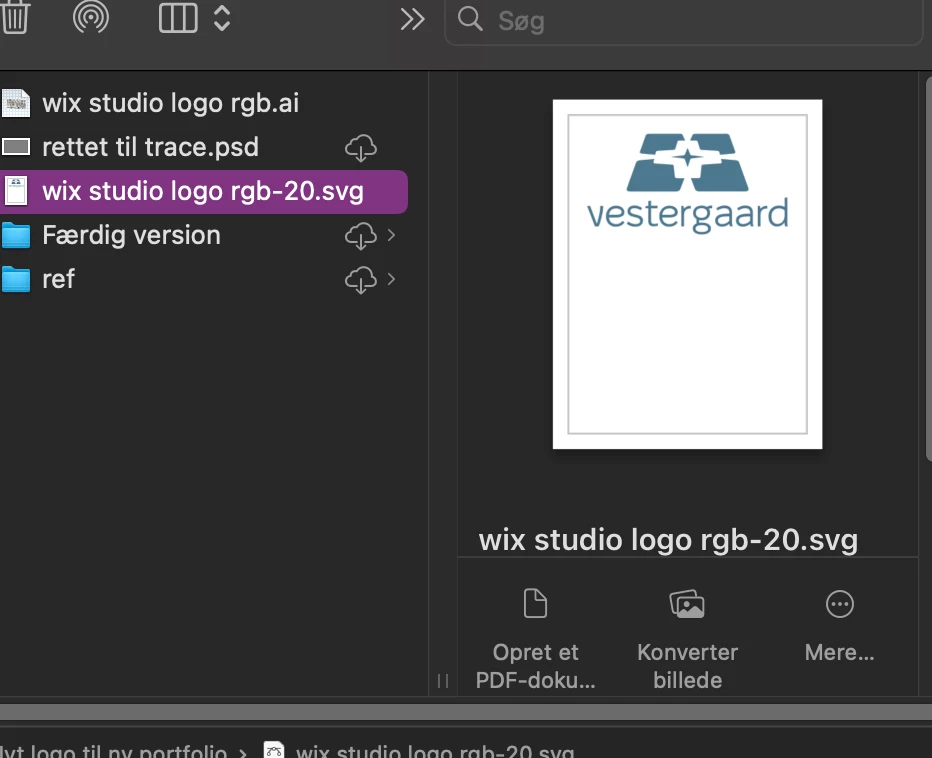Open the Mere… ellipsis circle icon

(840, 604)
